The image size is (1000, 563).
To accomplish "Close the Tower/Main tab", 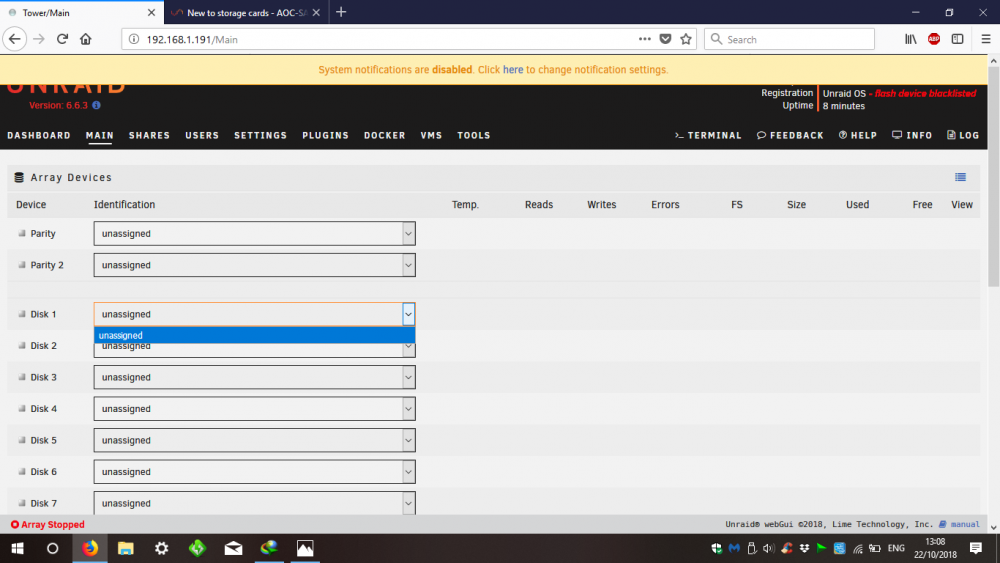I will coord(151,12).
